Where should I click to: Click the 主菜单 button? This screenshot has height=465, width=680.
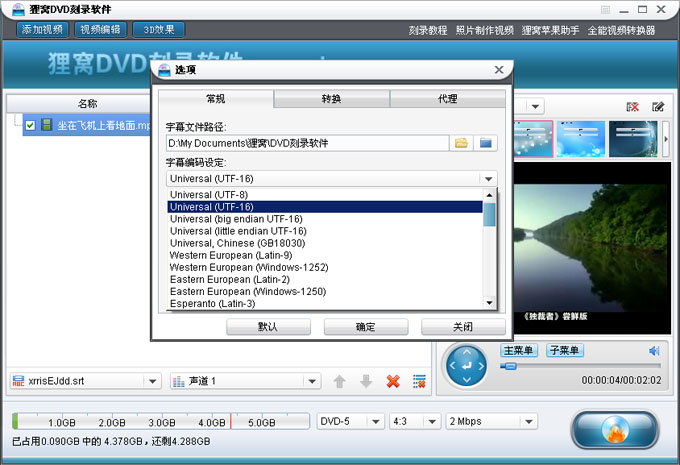click(x=519, y=350)
